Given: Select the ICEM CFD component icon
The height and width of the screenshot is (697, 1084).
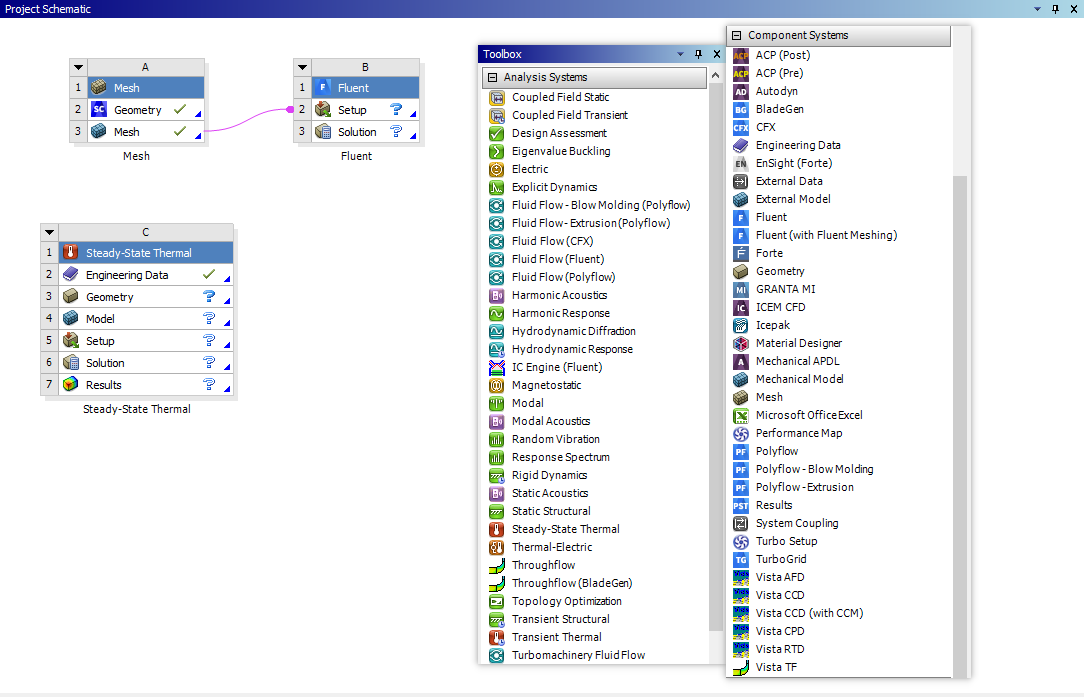Looking at the screenshot, I should pos(740,307).
